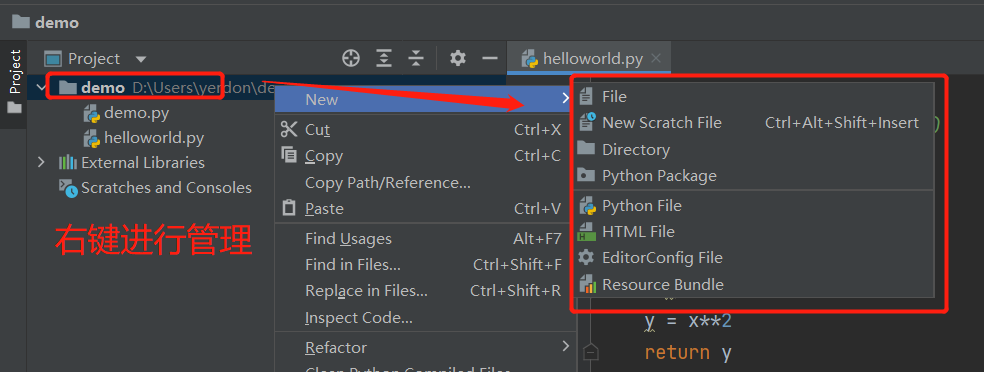Screen dimensions: 984x372
Task: Click vertical Project tool window label
Action: [x=15, y=72]
